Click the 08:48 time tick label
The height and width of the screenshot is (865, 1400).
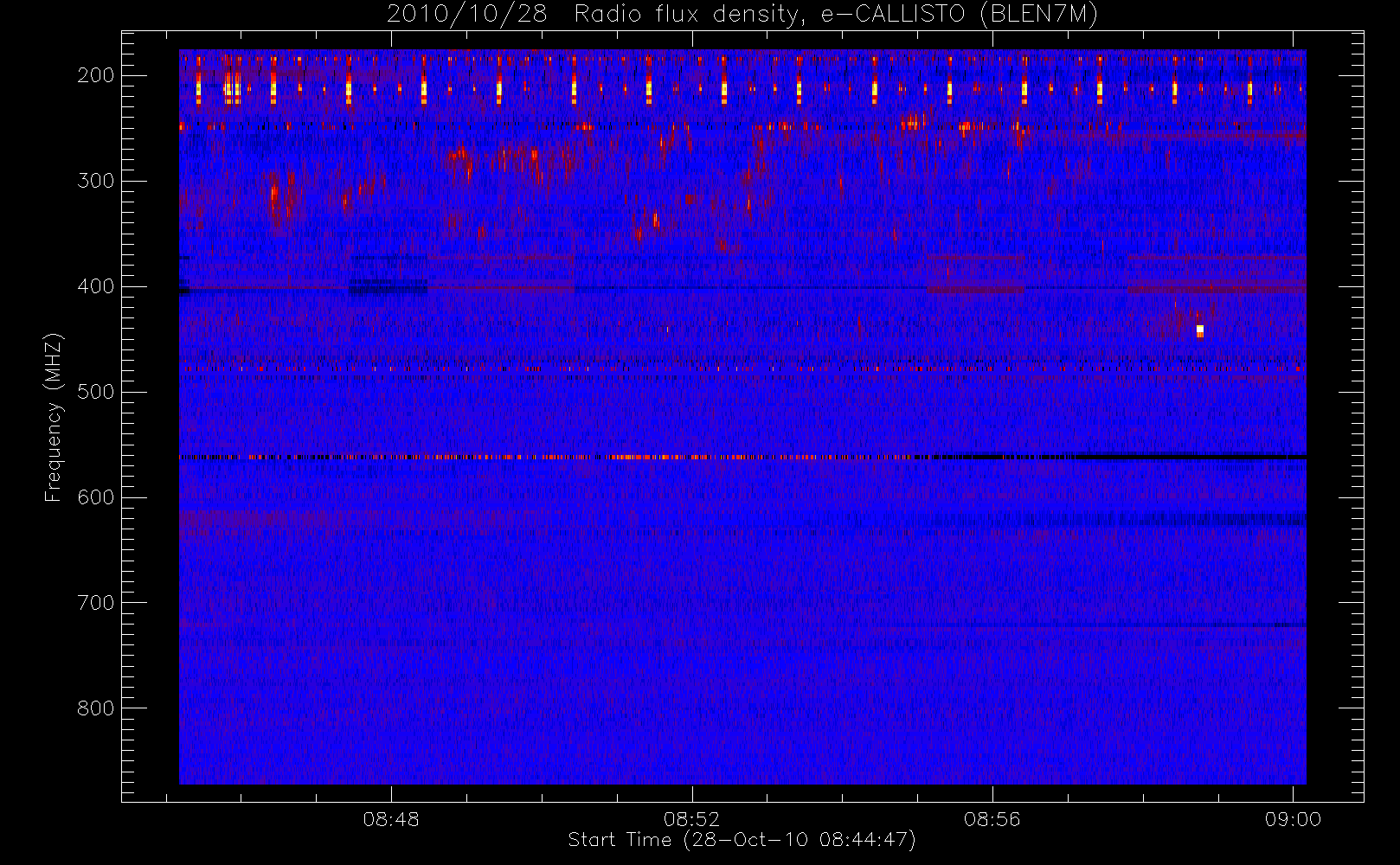coord(391,819)
